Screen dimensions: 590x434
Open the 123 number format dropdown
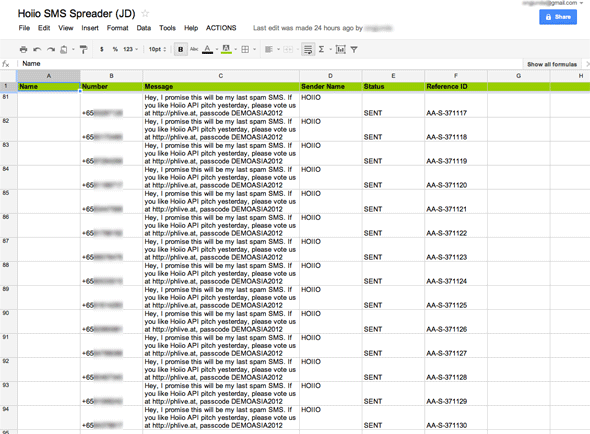point(131,49)
